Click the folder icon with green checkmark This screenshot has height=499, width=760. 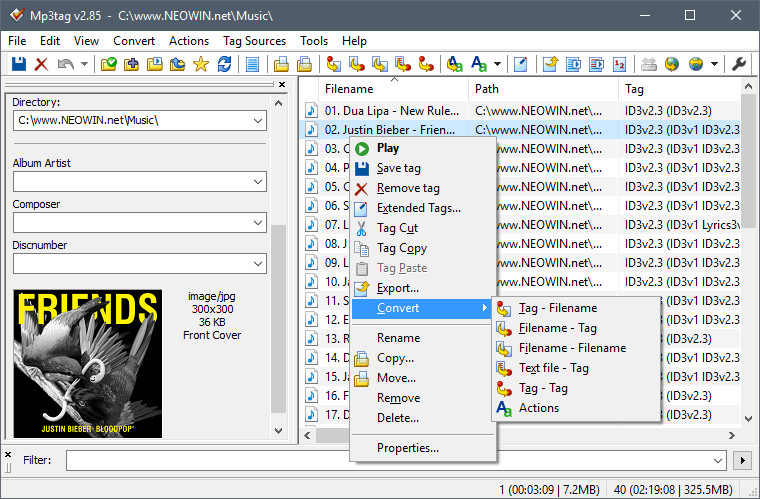click(109, 64)
